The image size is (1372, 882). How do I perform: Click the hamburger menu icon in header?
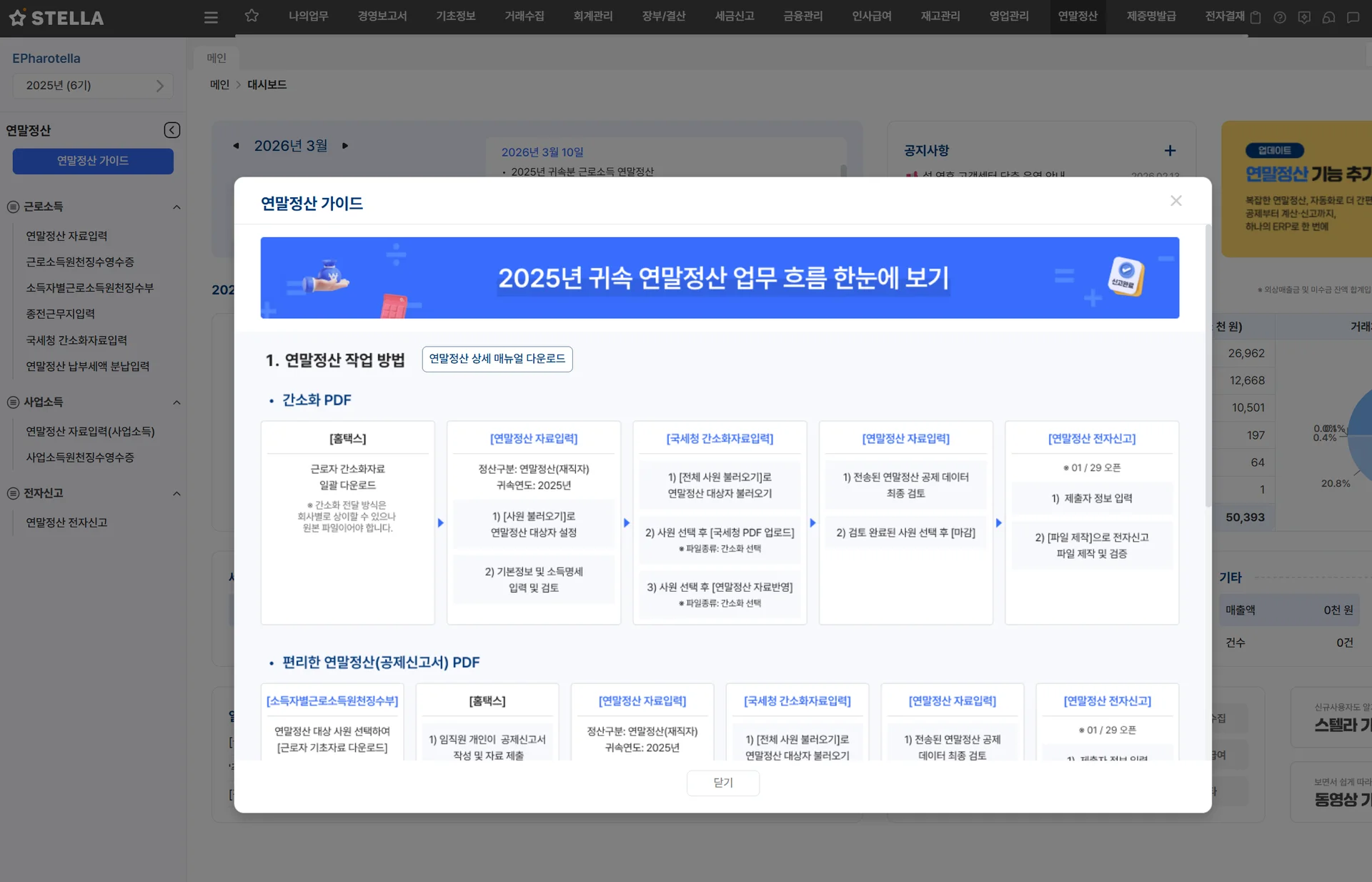(x=211, y=17)
